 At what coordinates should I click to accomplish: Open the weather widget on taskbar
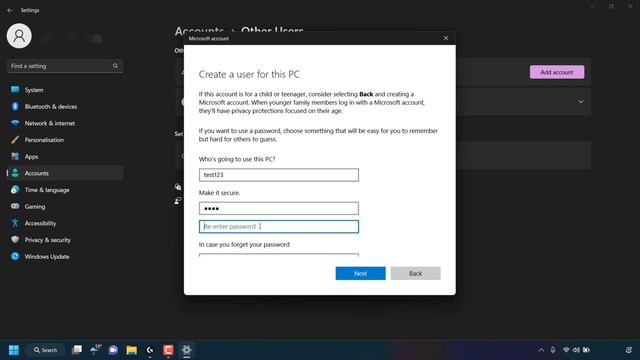[x=96, y=350]
